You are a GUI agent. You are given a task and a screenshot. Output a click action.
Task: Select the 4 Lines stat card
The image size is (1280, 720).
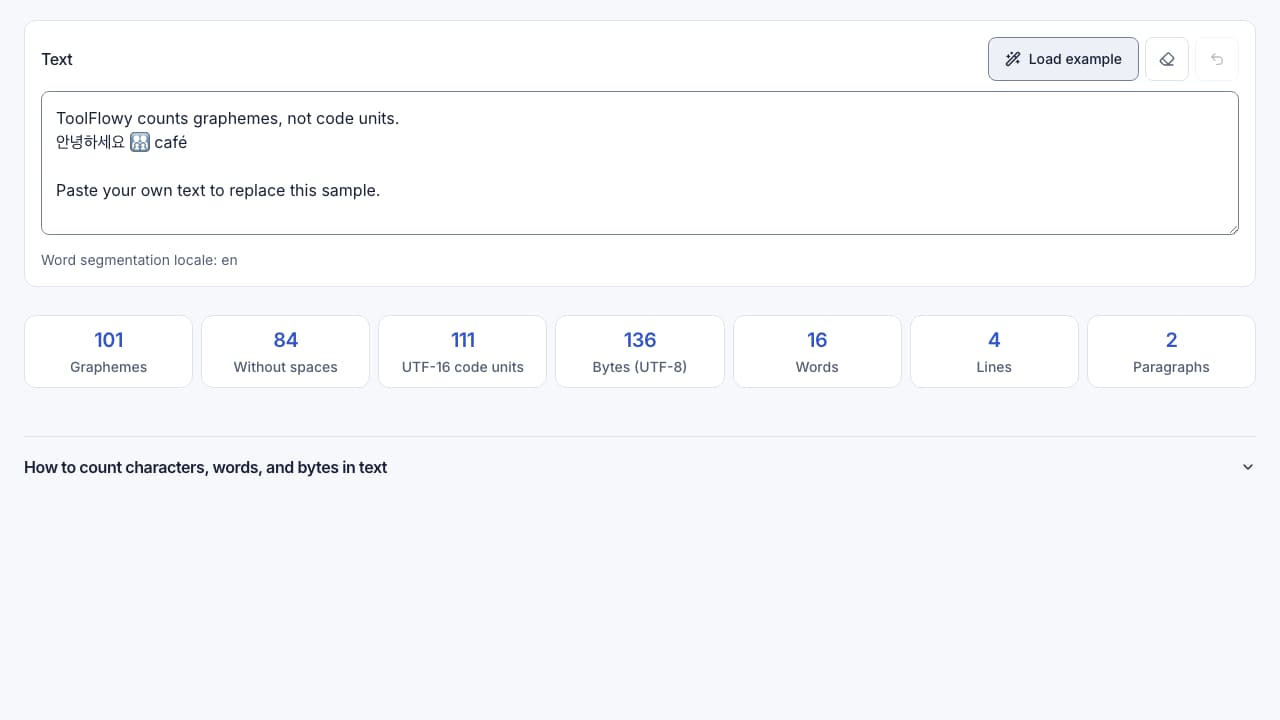[x=994, y=352]
